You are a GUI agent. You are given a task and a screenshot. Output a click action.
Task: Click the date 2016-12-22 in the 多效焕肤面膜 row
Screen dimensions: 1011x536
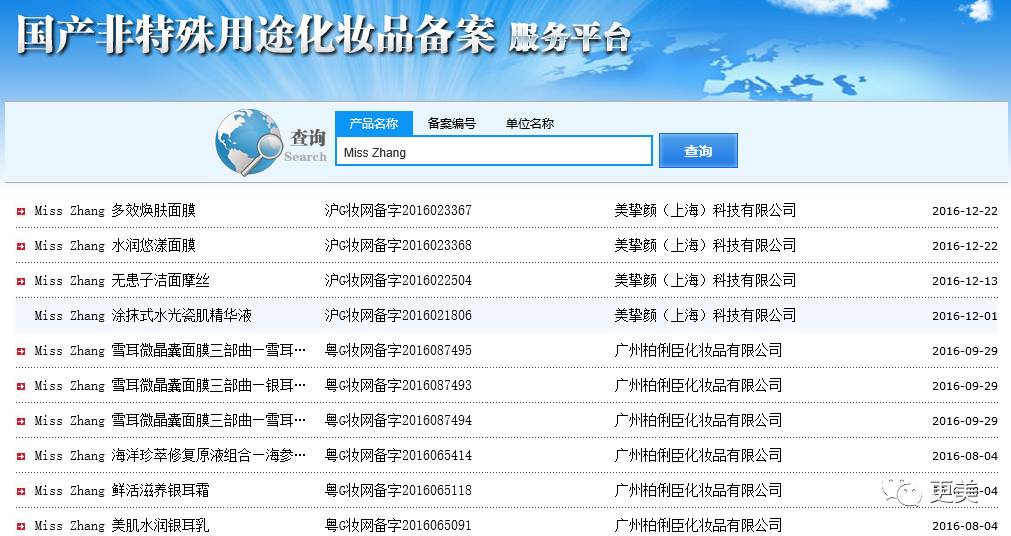(x=965, y=211)
